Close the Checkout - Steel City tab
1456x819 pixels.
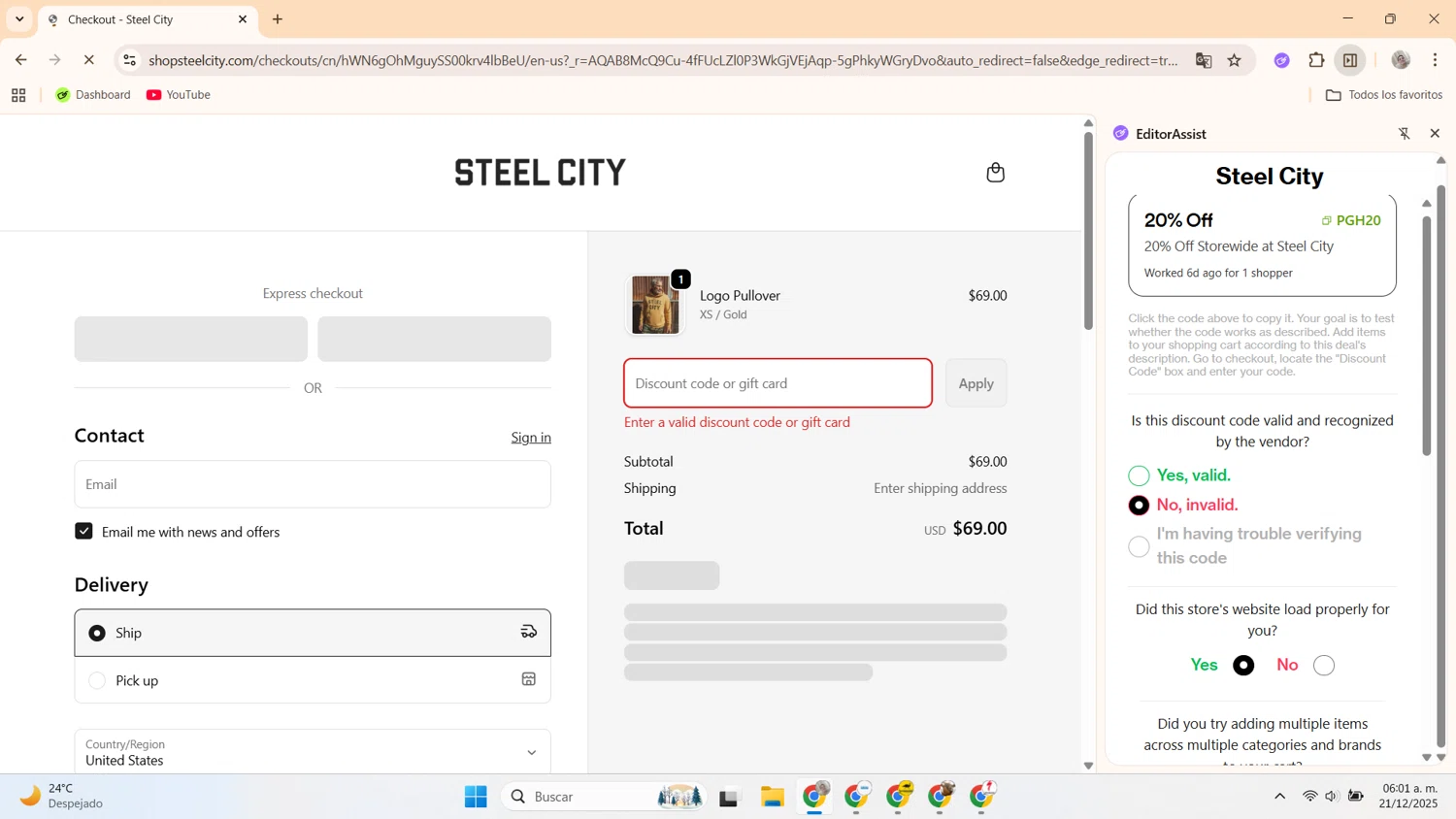[x=243, y=19]
